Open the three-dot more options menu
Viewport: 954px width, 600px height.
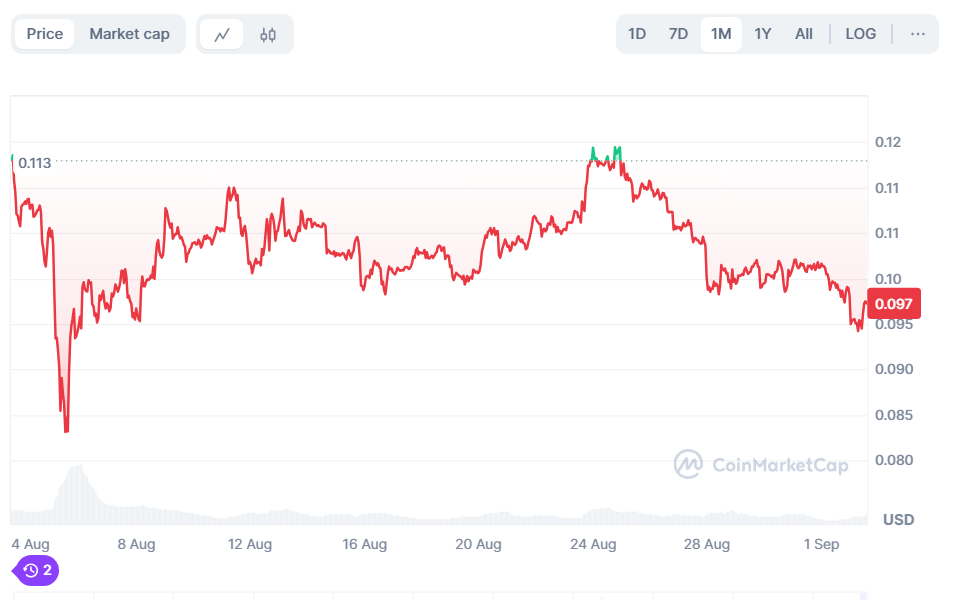coord(917,34)
